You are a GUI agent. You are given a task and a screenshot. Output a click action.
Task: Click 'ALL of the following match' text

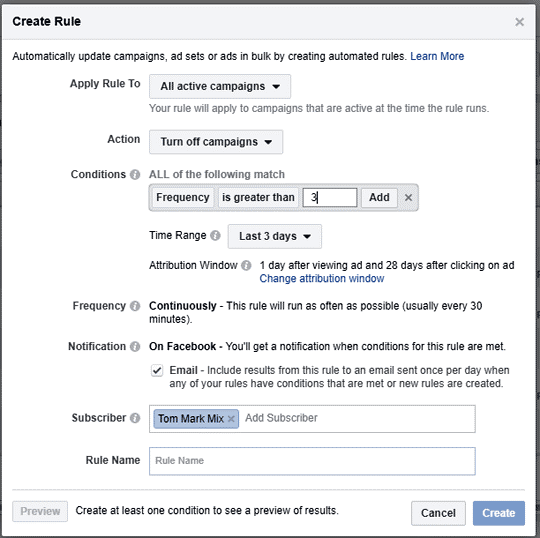pyautogui.click(x=217, y=175)
